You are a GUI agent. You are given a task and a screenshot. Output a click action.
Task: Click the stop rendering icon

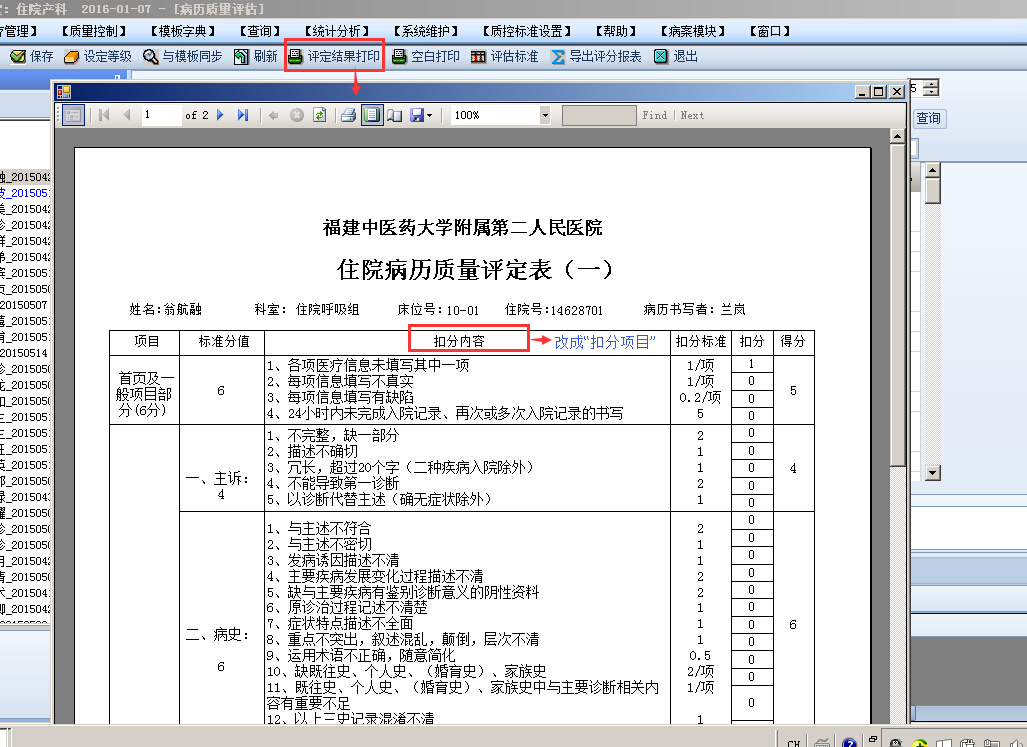coord(297,115)
